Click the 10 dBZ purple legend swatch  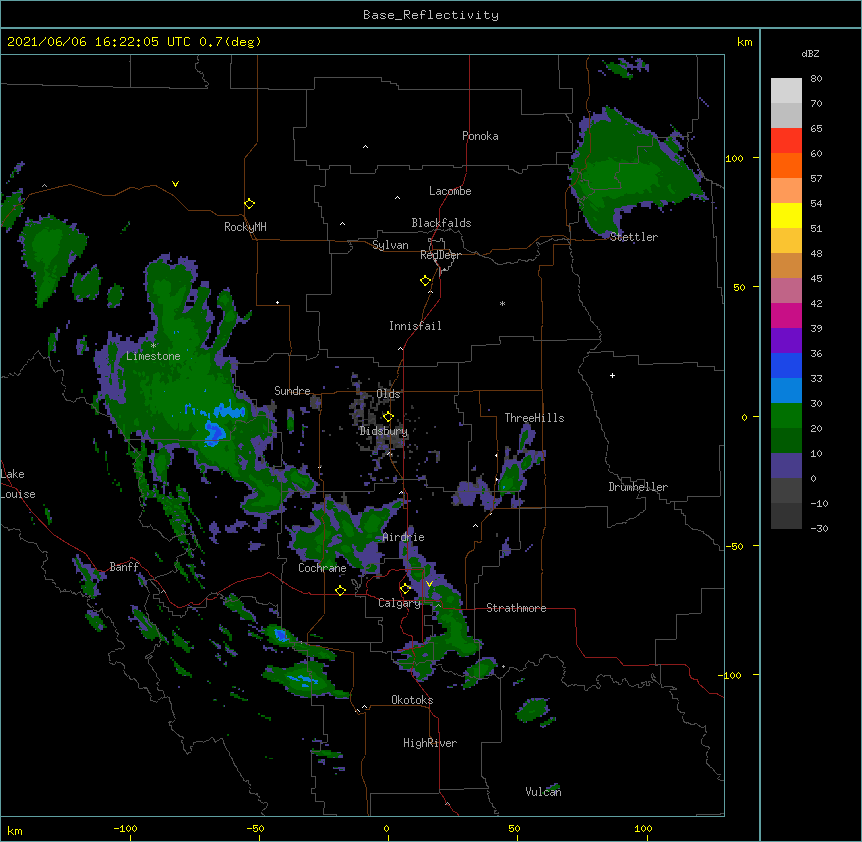pyautogui.click(x=786, y=466)
